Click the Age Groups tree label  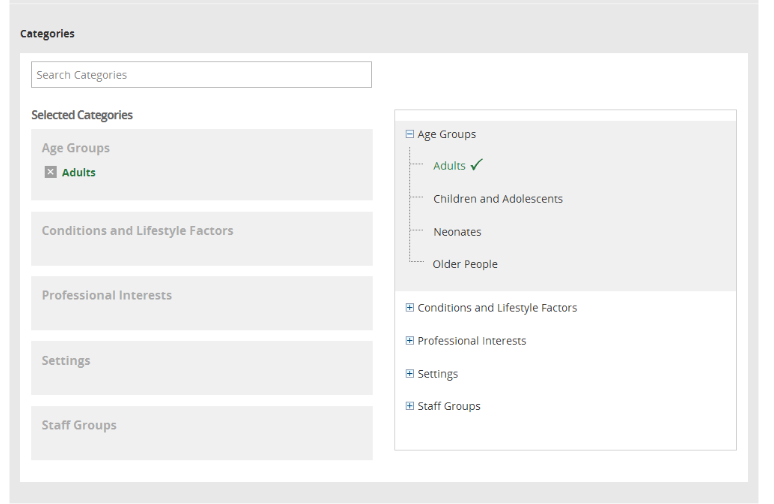pyautogui.click(x=446, y=134)
